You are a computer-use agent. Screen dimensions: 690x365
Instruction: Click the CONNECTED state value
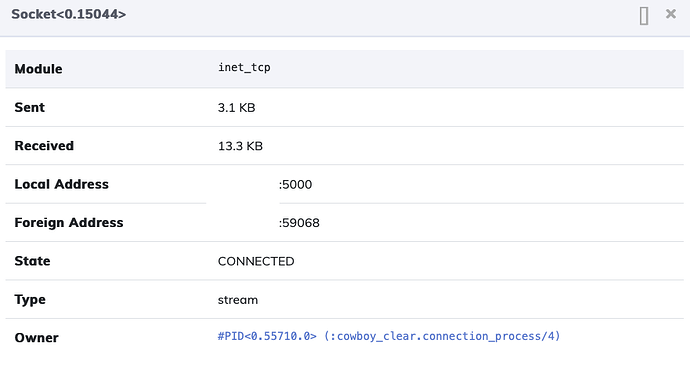tap(256, 262)
